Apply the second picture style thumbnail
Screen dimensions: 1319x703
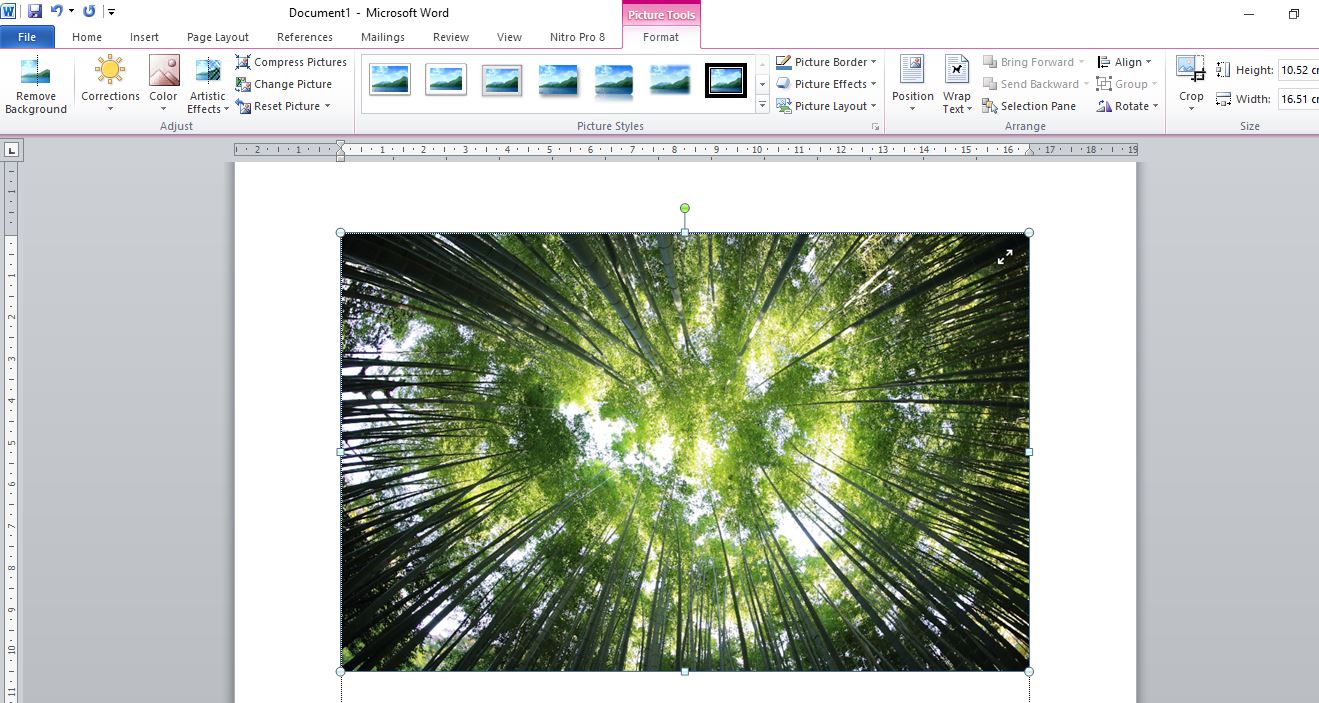tap(446, 80)
